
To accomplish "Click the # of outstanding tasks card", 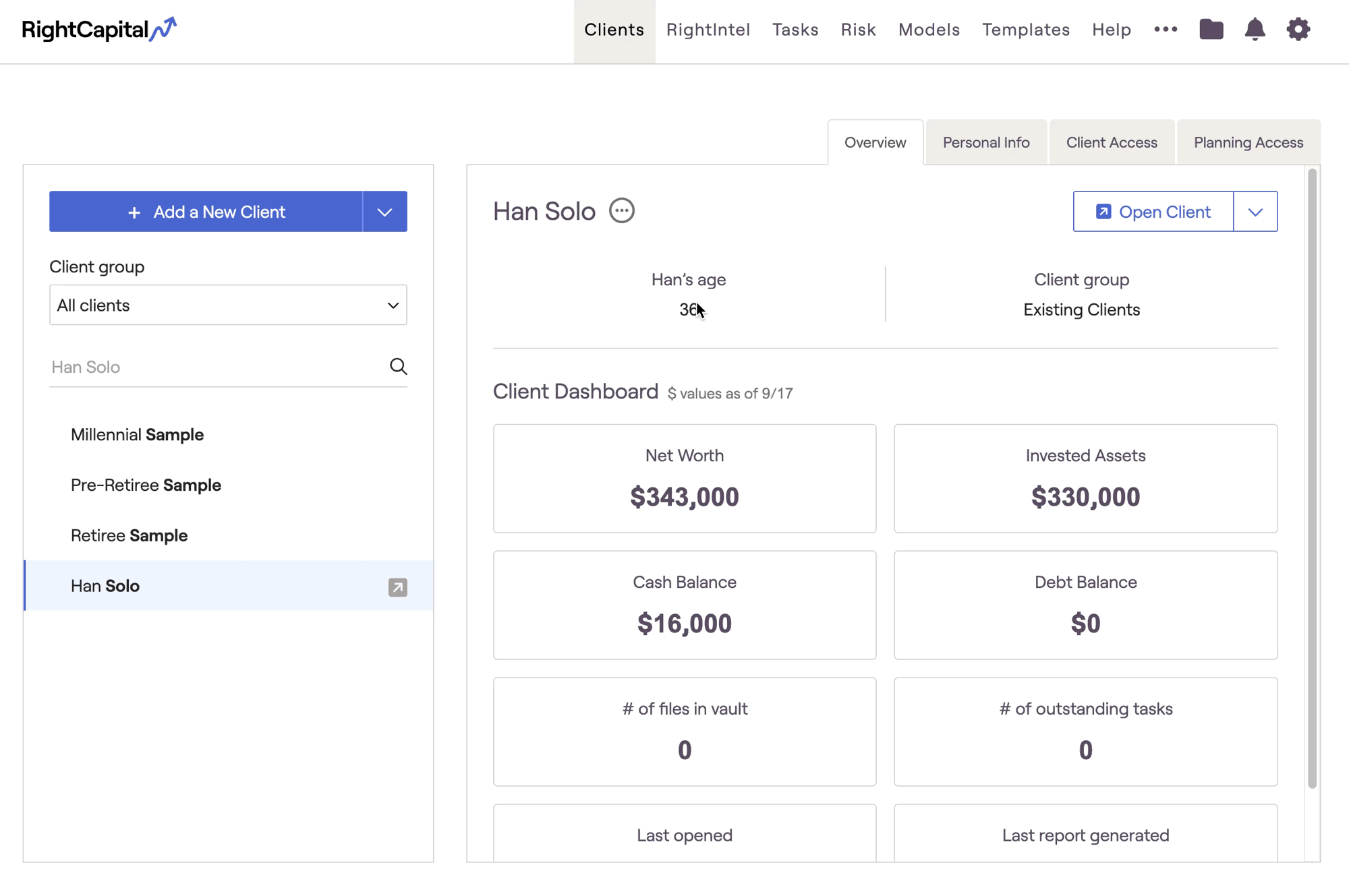I will pyautogui.click(x=1085, y=732).
